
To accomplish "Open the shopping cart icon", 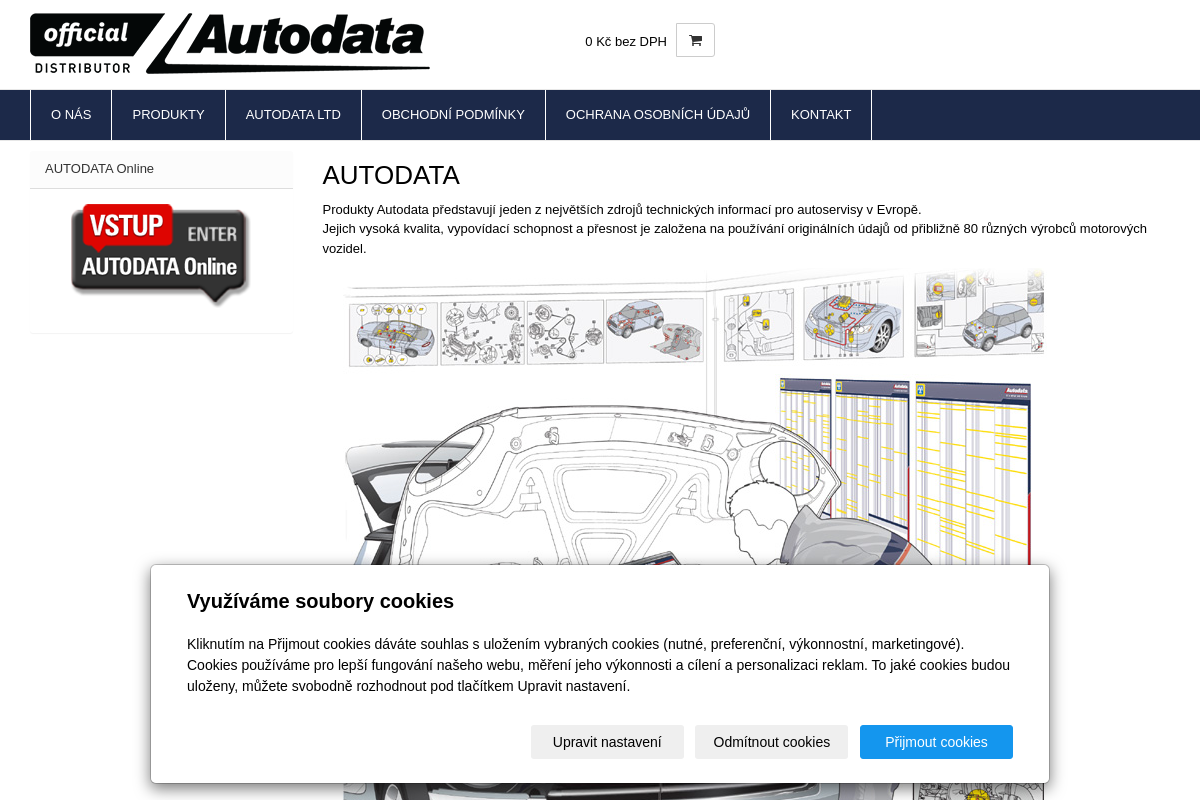I will pyautogui.click(x=695, y=40).
